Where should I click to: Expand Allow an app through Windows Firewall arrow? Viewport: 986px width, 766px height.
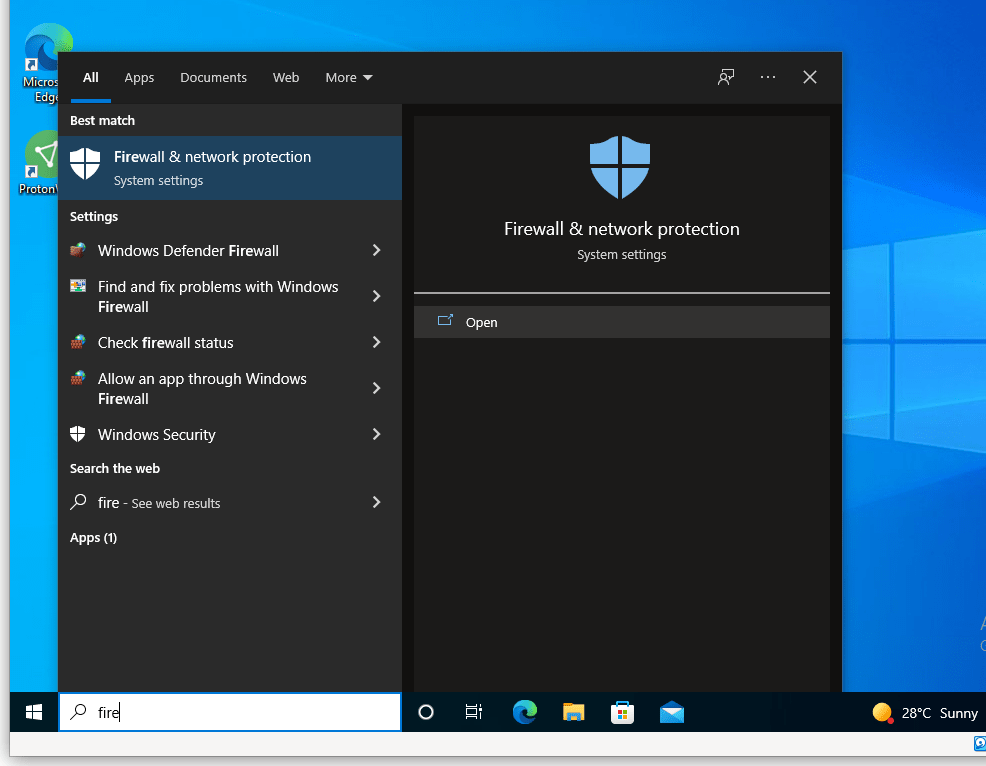click(x=376, y=388)
